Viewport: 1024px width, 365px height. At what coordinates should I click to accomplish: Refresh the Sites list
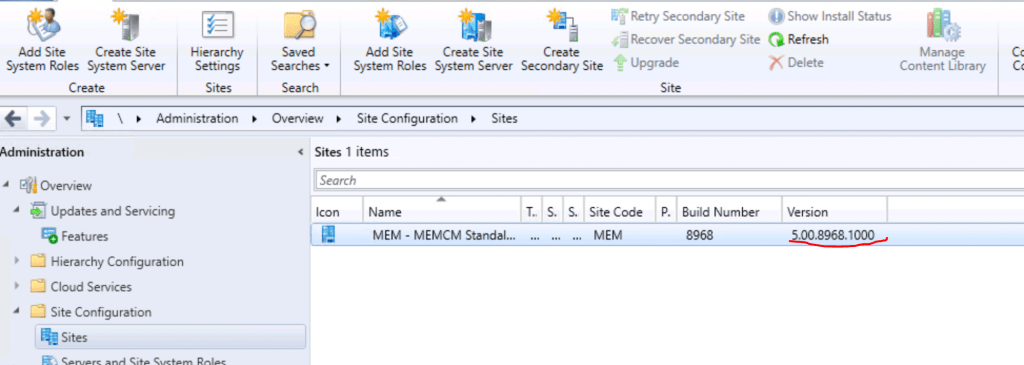pyautogui.click(x=799, y=40)
